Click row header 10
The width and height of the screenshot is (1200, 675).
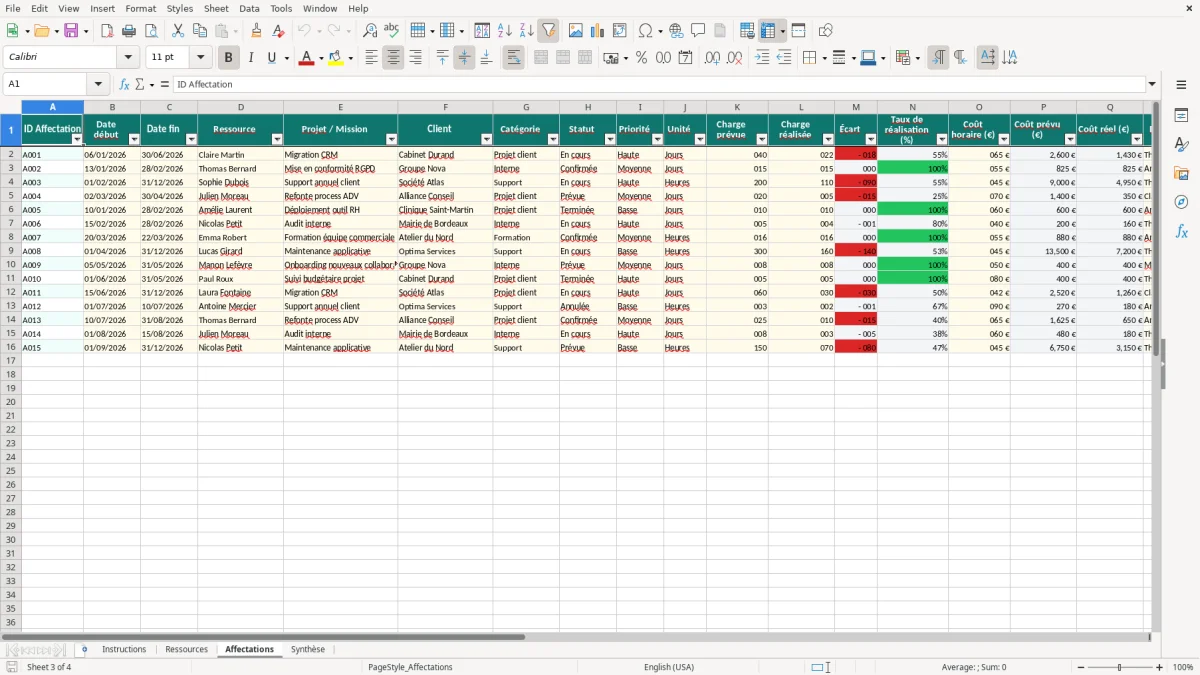pos(11,265)
